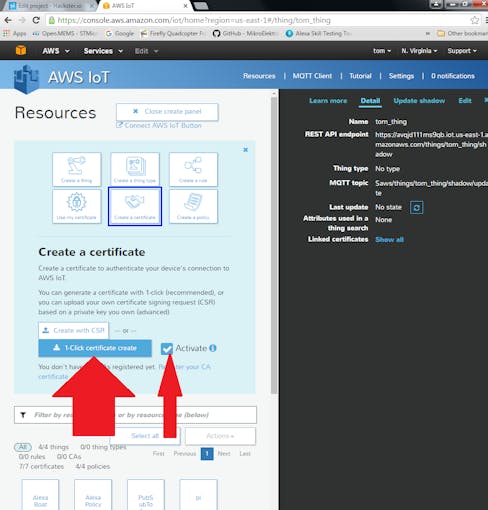Image resolution: width=488 pixels, height=510 pixels.
Task: Open the Alexa Skill Testing bookmark
Action: coord(318,34)
